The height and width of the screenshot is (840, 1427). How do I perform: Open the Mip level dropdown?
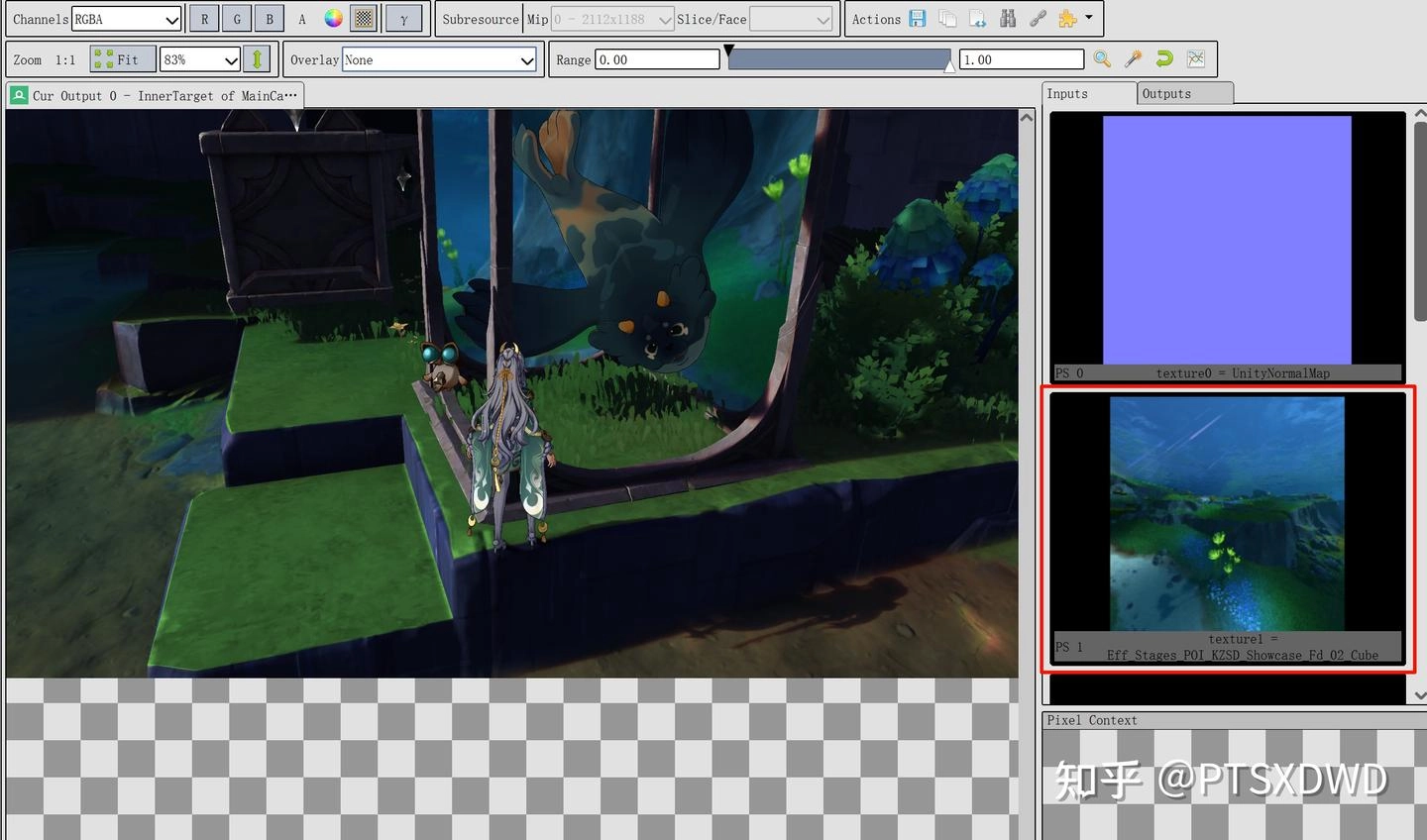(612, 19)
